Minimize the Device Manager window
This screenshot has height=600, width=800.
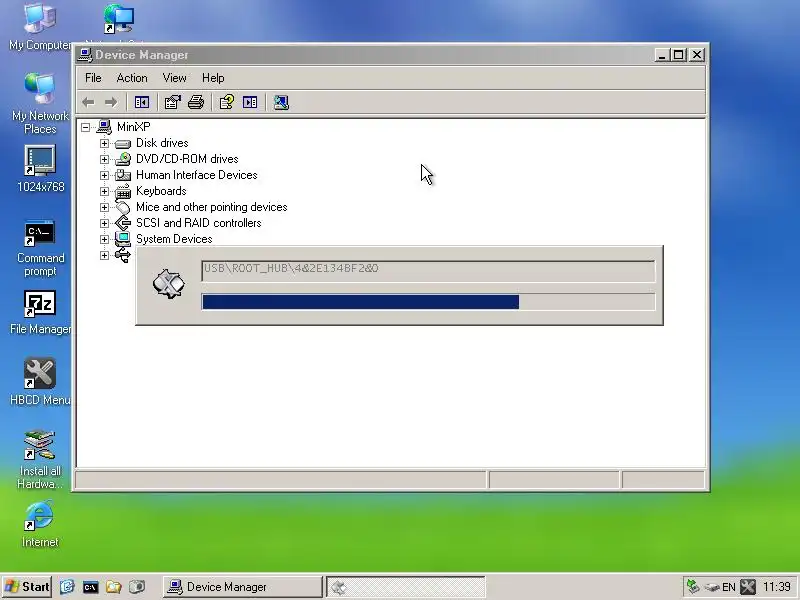[662, 55]
